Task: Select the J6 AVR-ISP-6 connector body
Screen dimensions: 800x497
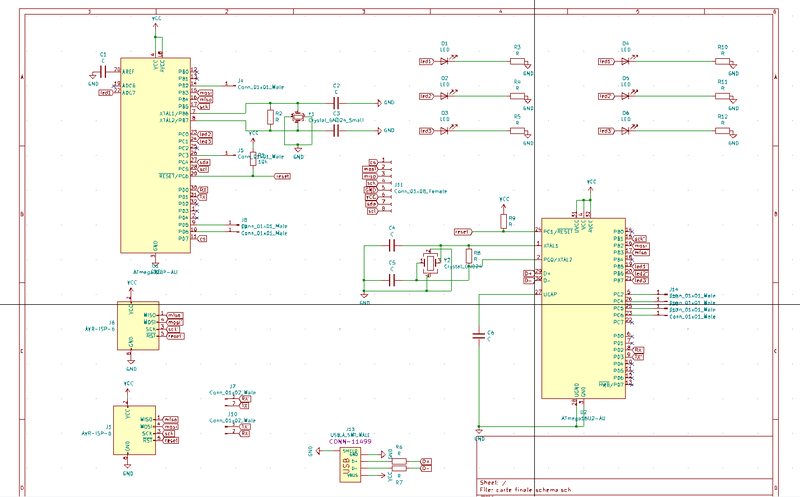Action: click(138, 326)
